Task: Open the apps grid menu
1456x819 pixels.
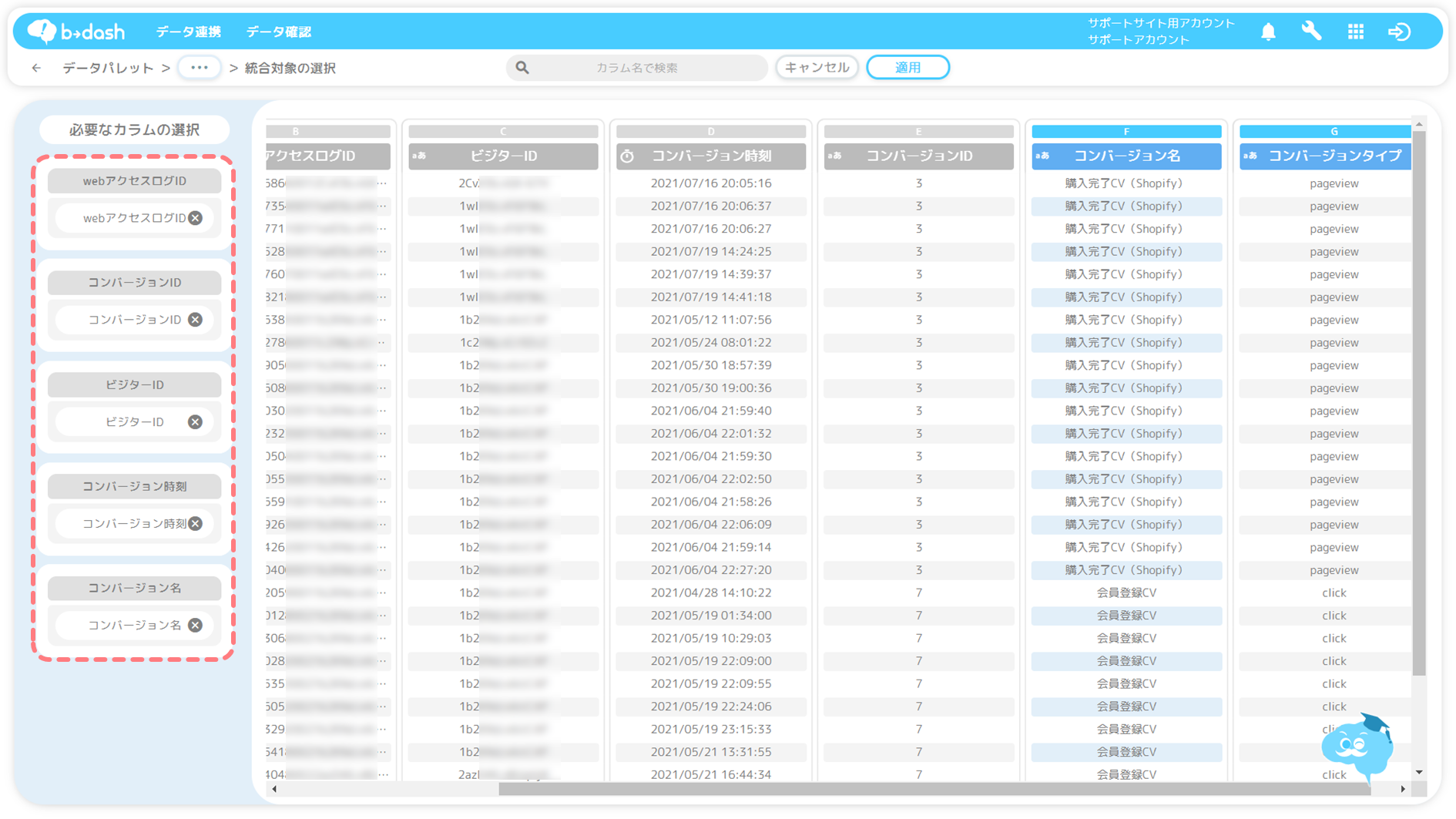Action: (1356, 32)
